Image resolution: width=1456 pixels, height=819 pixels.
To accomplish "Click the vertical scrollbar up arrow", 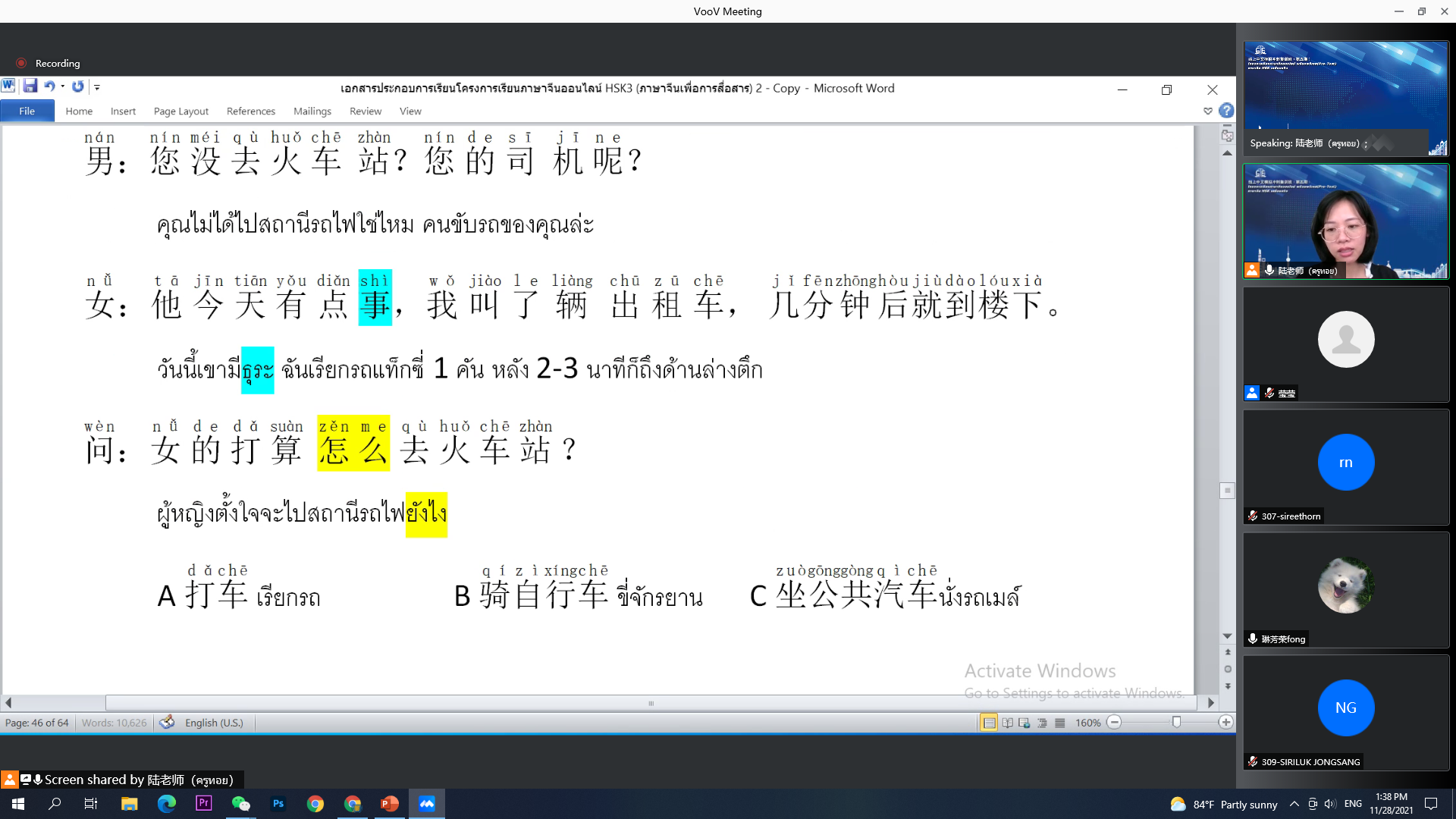I will [x=1227, y=153].
